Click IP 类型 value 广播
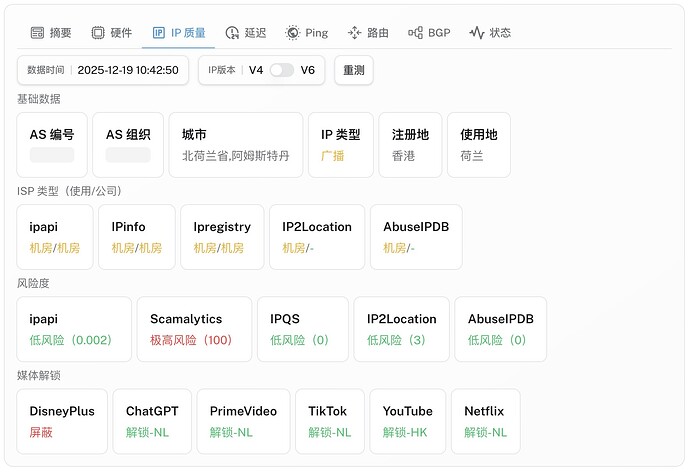The image size is (690, 473). click(x=333, y=156)
